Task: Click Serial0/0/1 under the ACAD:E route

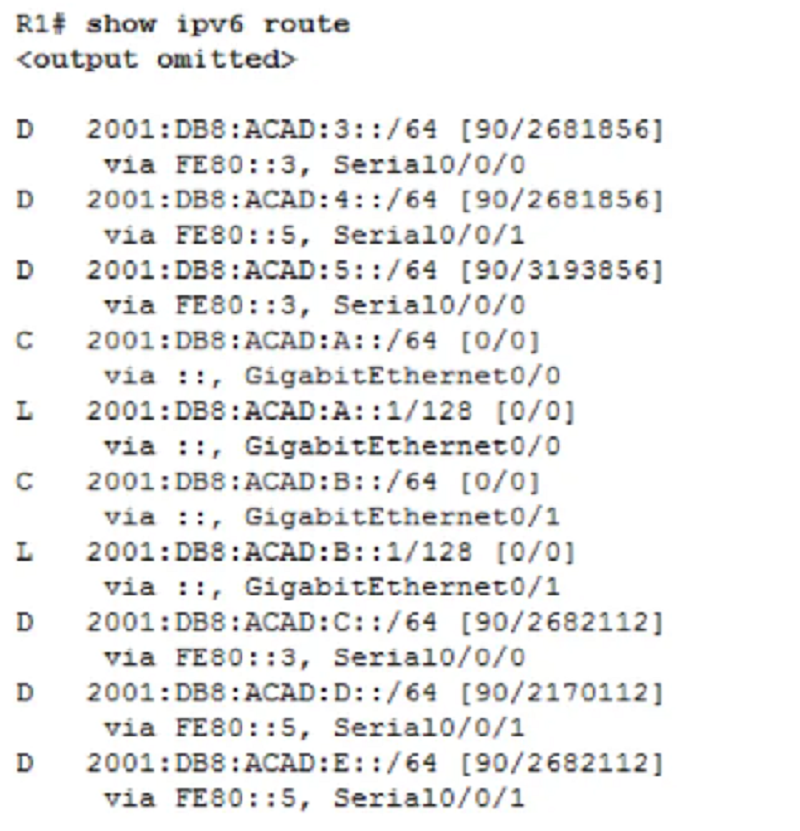Action: (x=429, y=799)
